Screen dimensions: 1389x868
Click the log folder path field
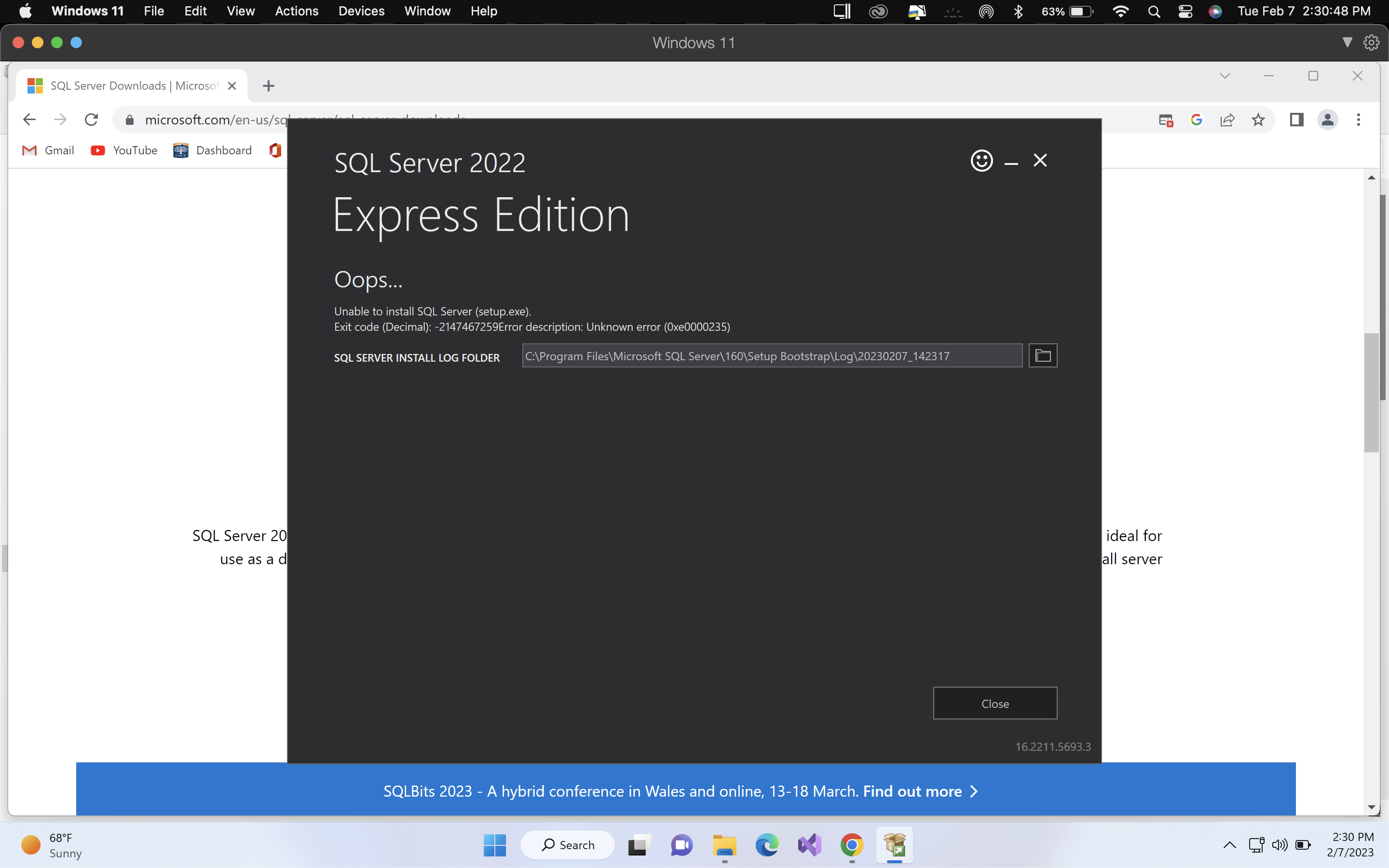[771, 356]
